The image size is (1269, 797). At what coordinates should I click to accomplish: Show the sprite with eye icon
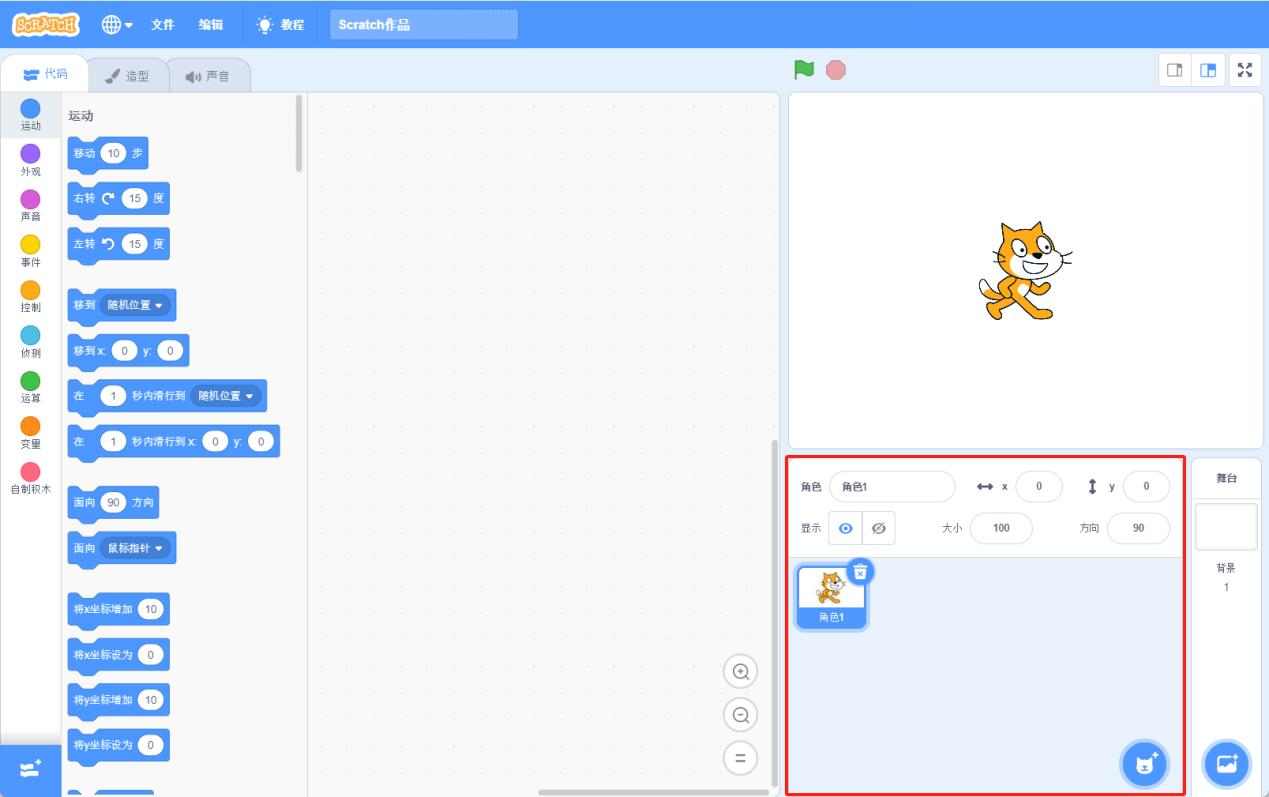click(845, 529)
